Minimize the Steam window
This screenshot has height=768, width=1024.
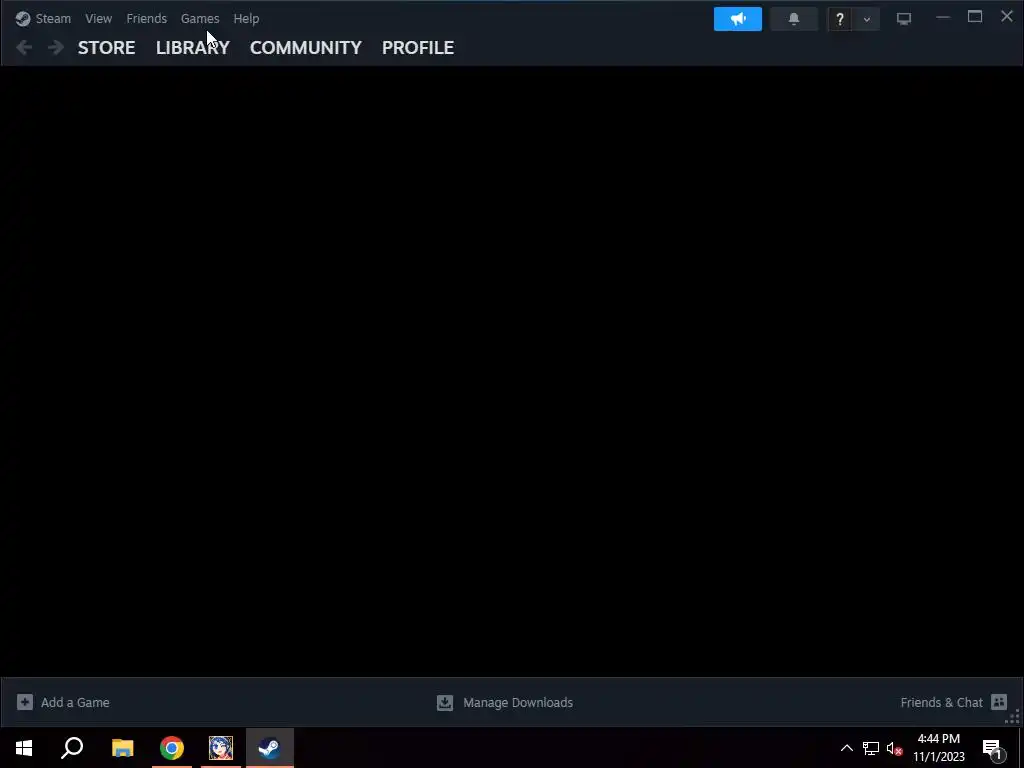pos(942,18)
